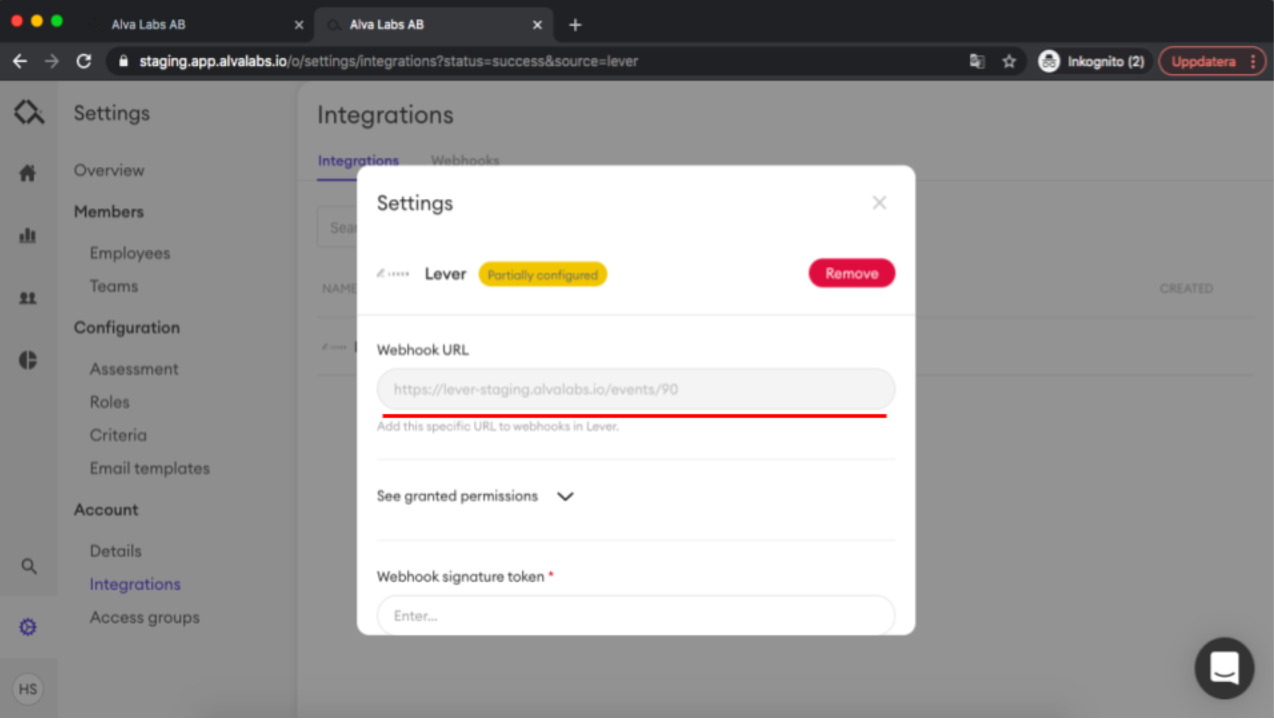Click the Alva Labs logo icon
Image resolution: width=1274 pixels, height=722 pixels.
[28, 112]
